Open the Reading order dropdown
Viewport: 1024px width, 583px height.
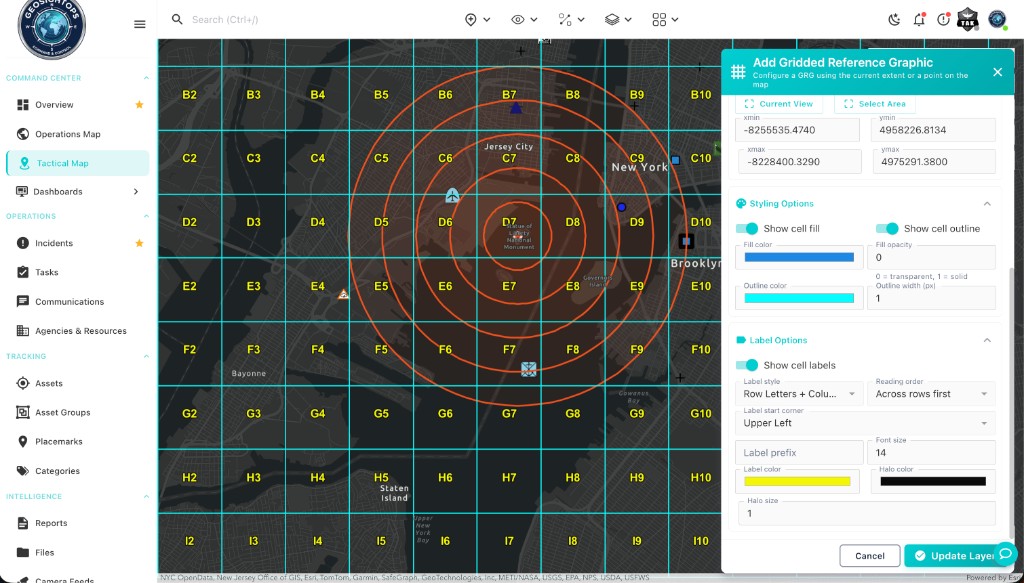point(931,394)
